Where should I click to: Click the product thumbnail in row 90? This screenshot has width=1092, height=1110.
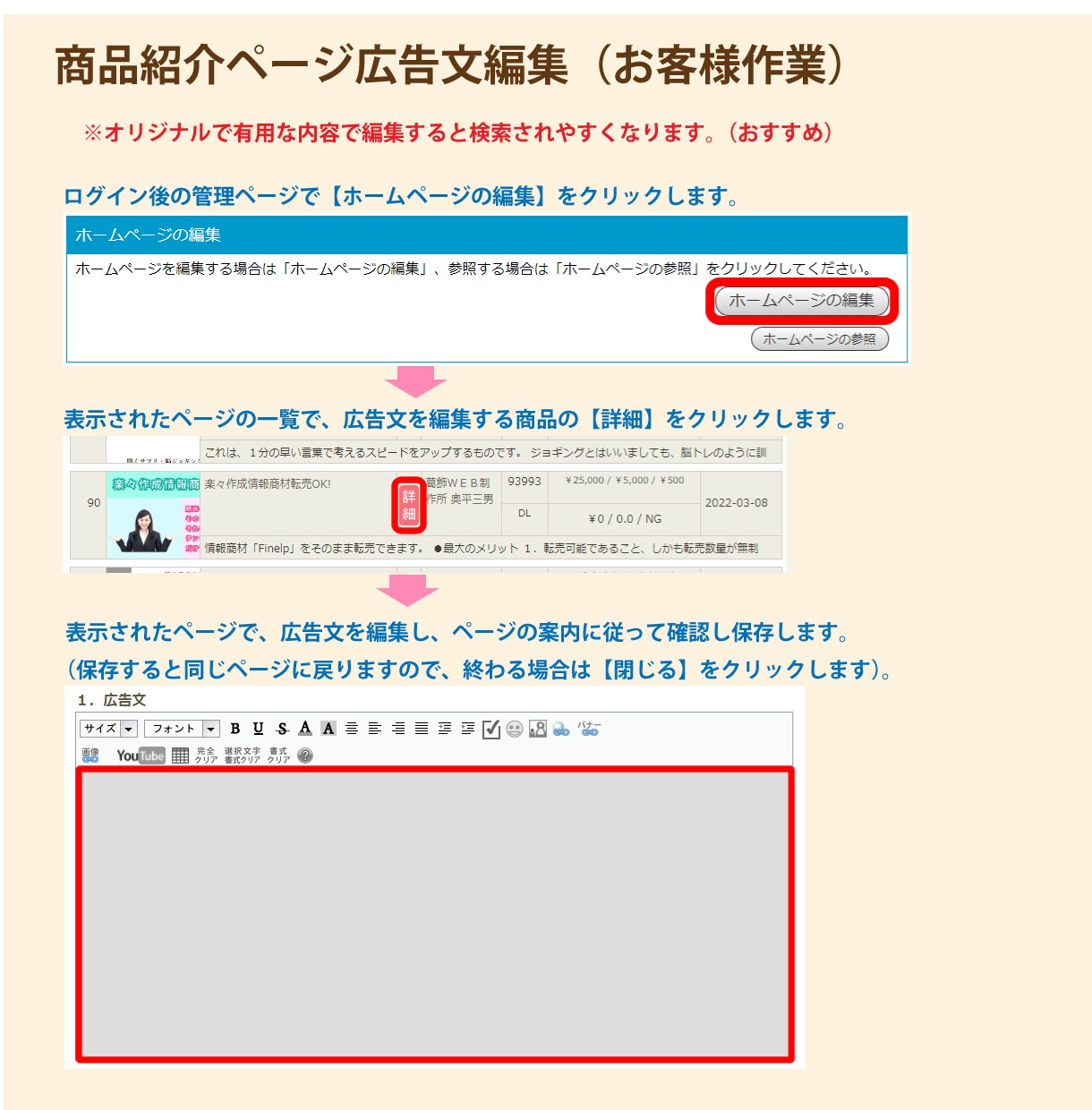point(153,517)
